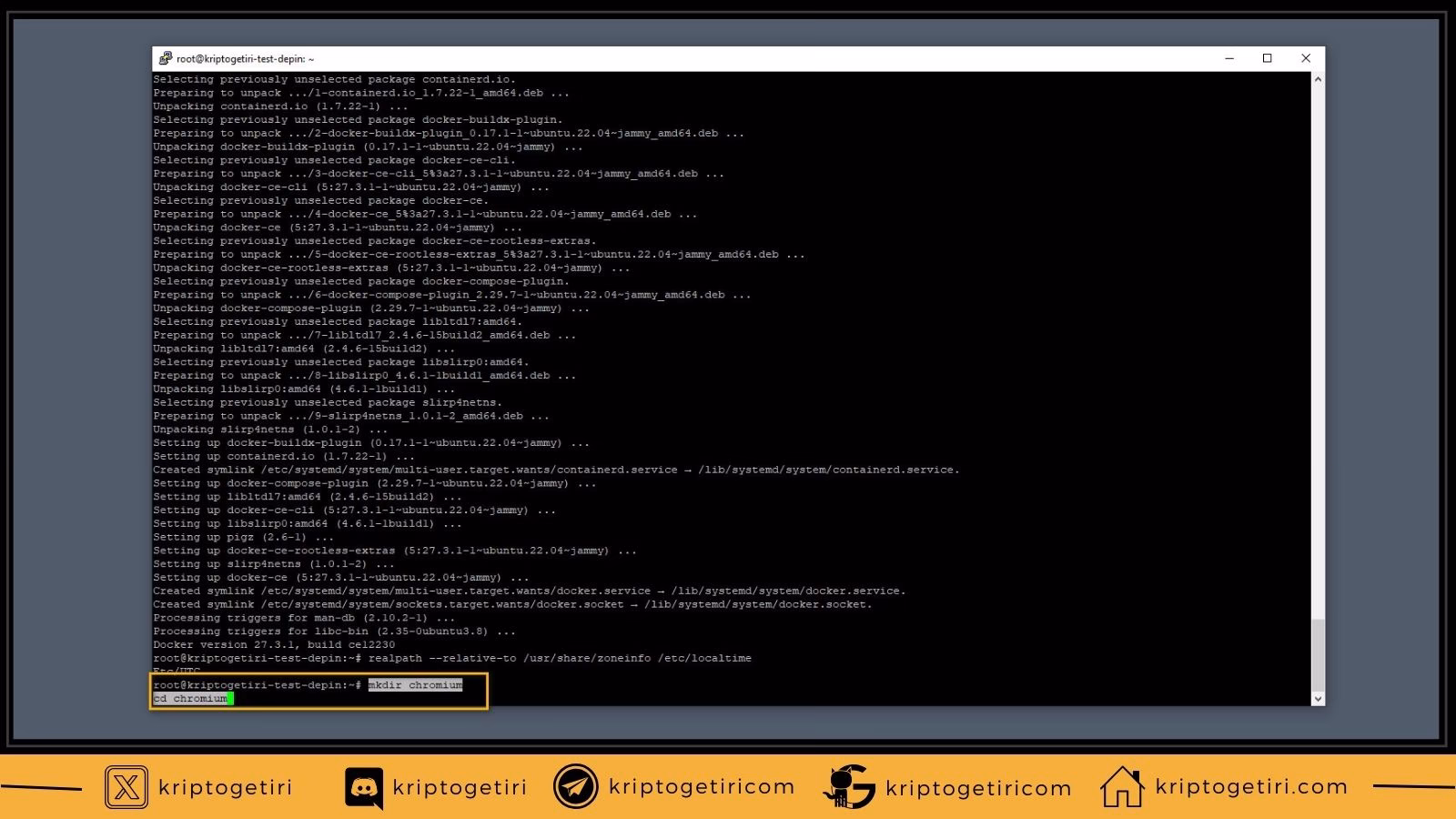Click the scrollbar down arrow
The height and width of the screenshot is (819, 1456).
[1318, 699]
